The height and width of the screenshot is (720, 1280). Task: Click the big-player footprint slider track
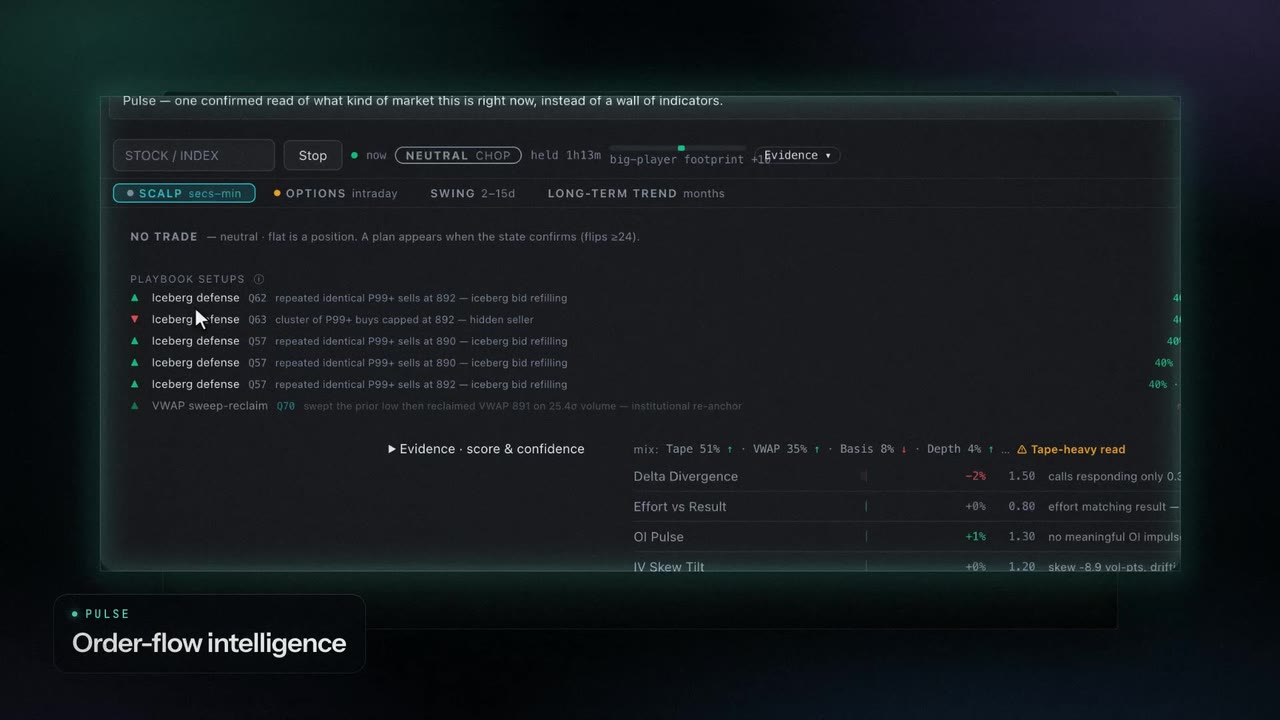point(678,148)
